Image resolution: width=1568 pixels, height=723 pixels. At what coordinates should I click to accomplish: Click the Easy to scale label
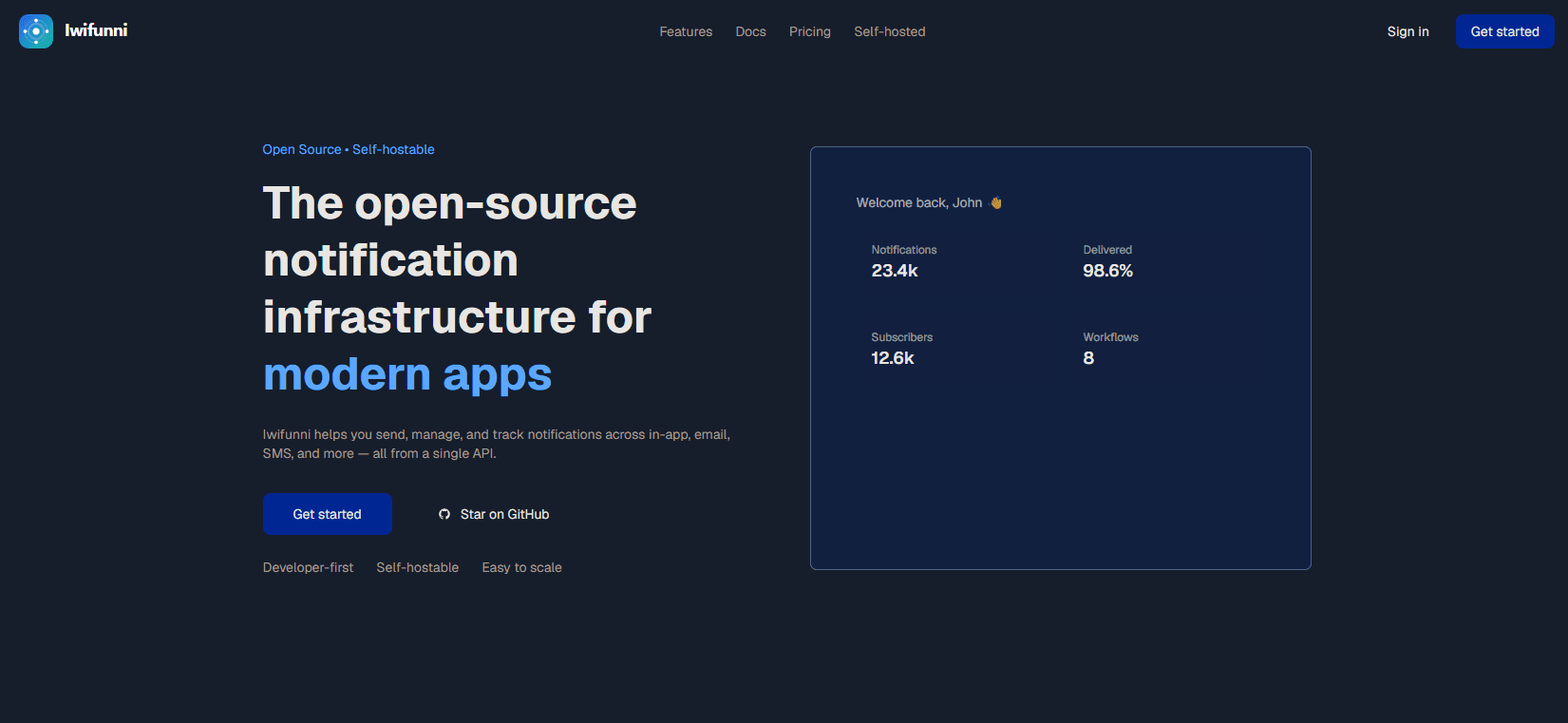pyautogui.click(x=521, y=567)
